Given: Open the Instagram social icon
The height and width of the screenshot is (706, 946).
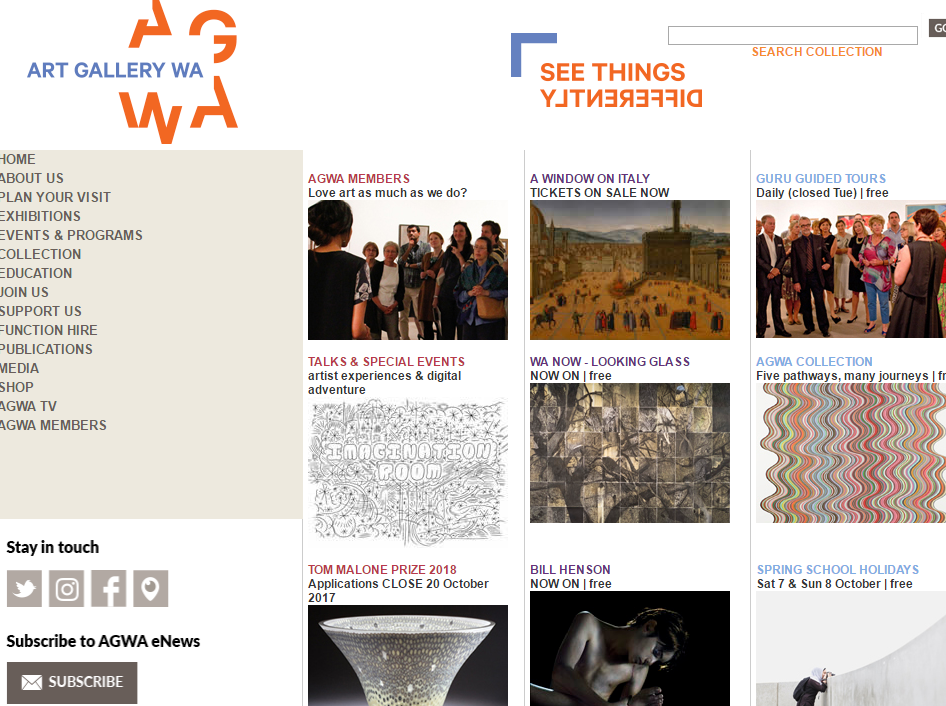Looking at the screenshot, I should (66, 588).
